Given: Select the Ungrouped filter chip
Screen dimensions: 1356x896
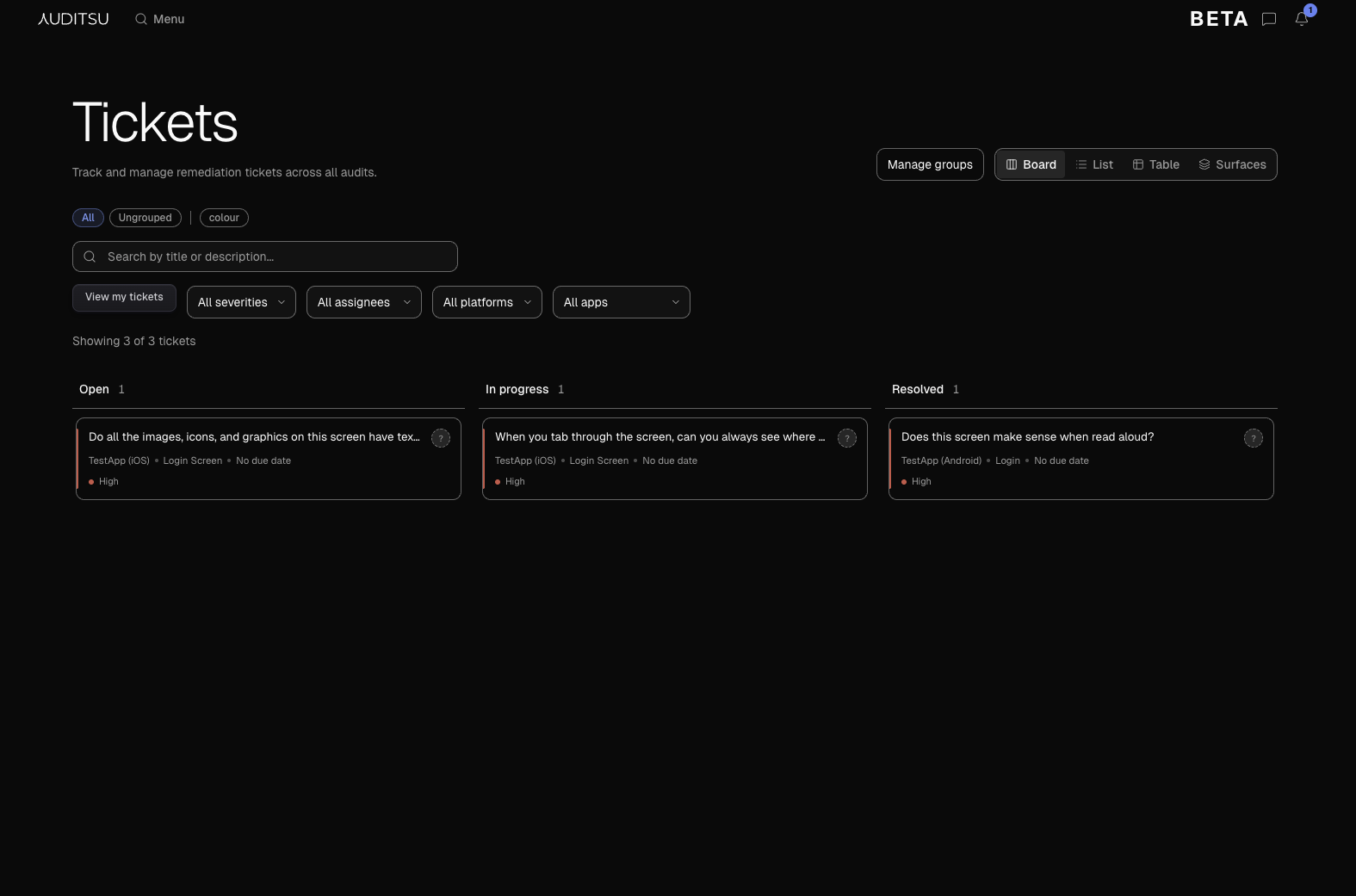Looking at the screenshot, I should click(146, 218).
